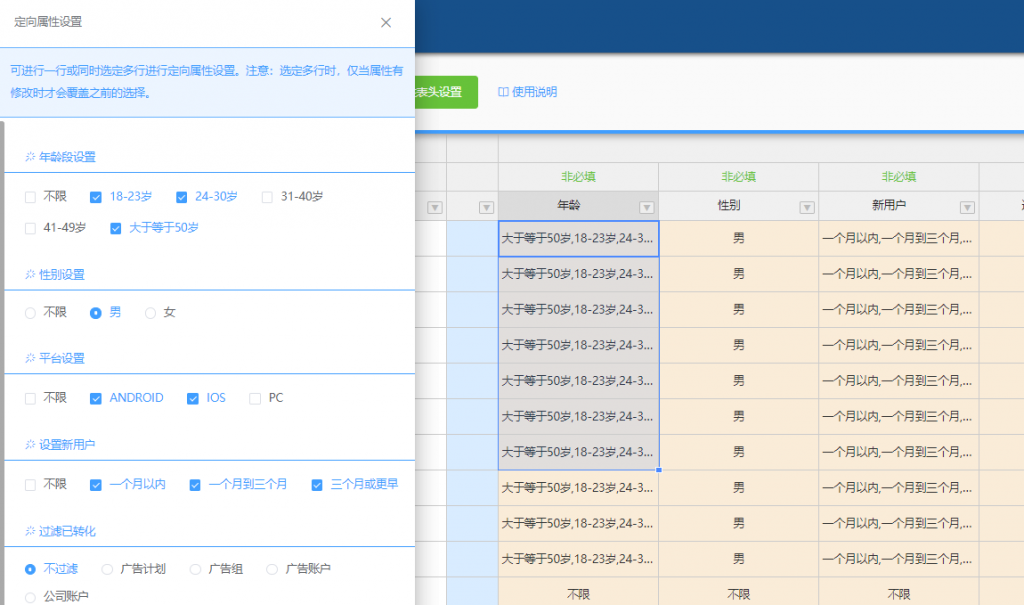Click the selection fill handle below 年龄 cells
The height and width of the screenshot is (605, 1024).
[658, 470]
